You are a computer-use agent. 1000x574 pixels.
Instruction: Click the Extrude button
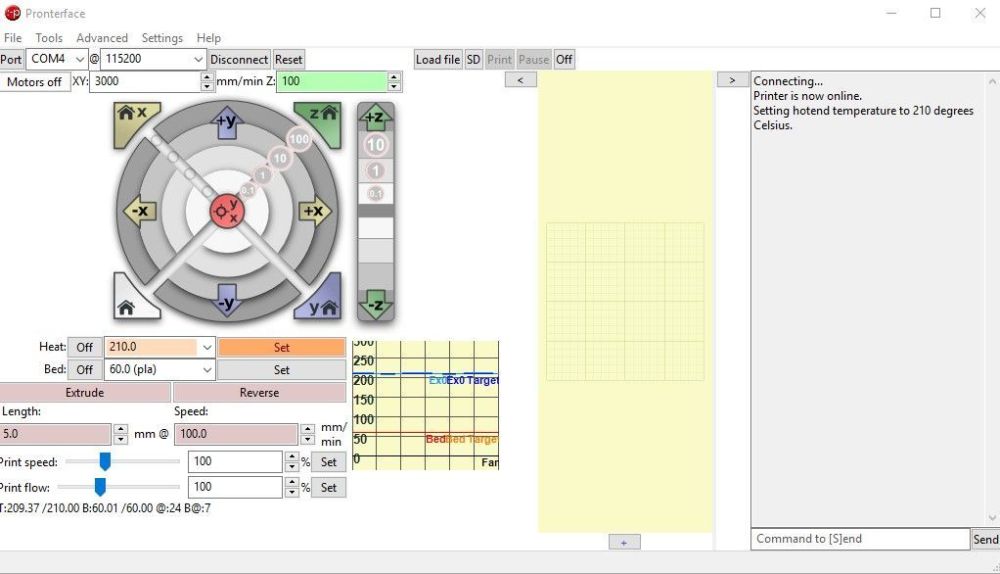pyautogui.click(x=85, y=392)
